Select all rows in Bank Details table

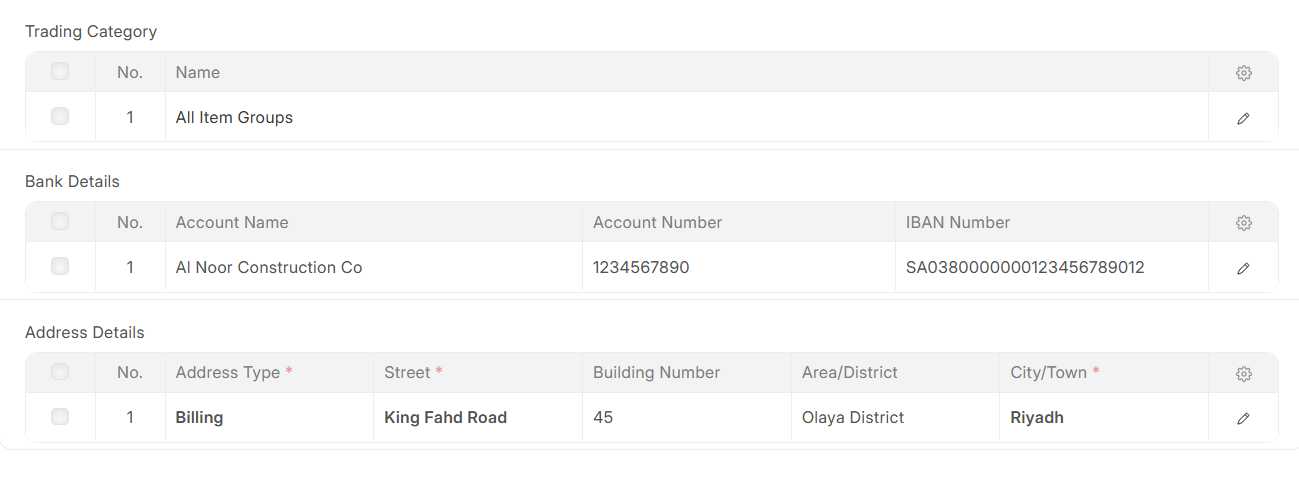coord(60,221)
